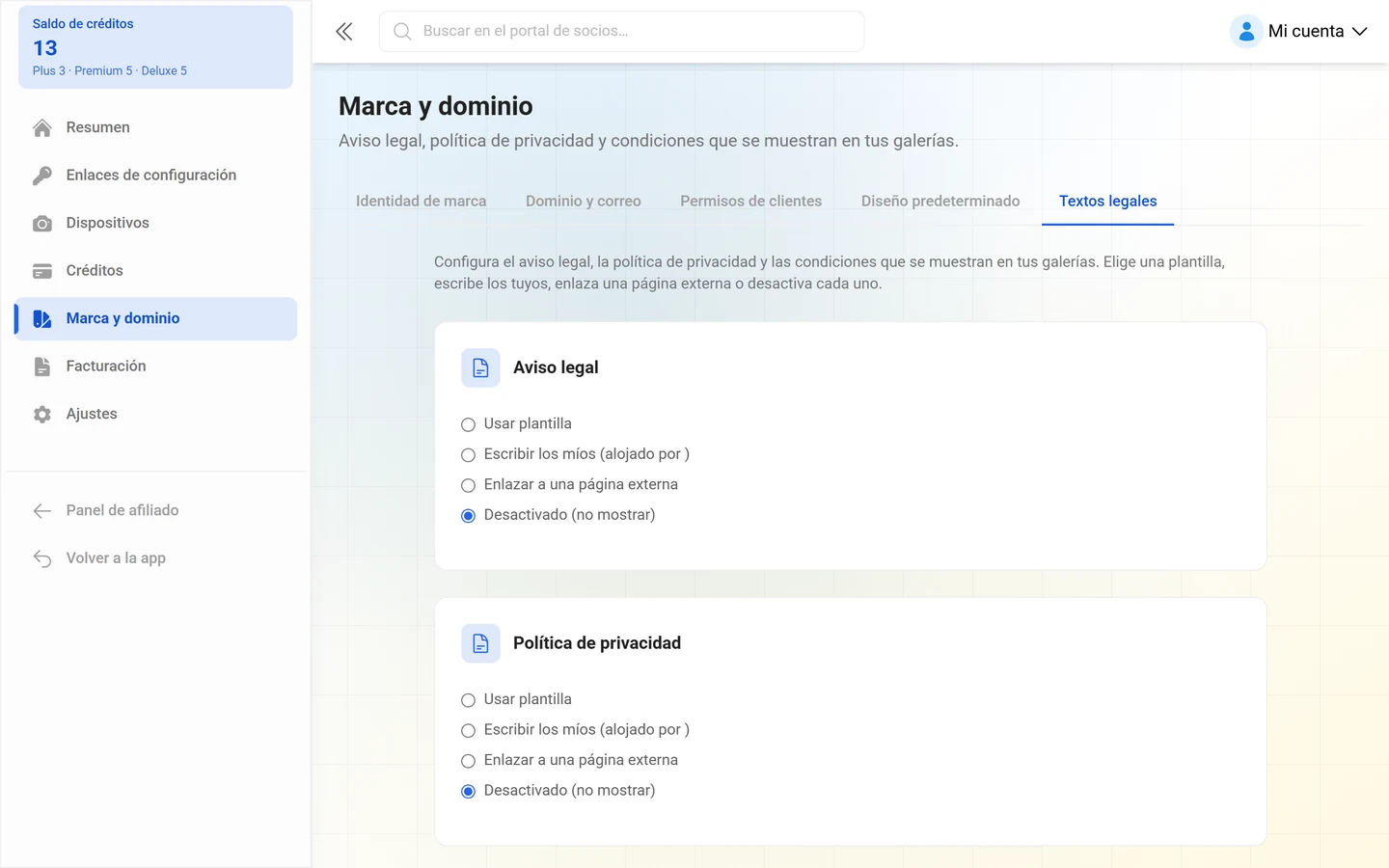Select the Textos legales tab
This screenshot has height=868, width=1389.
(x=1107, y=201)
